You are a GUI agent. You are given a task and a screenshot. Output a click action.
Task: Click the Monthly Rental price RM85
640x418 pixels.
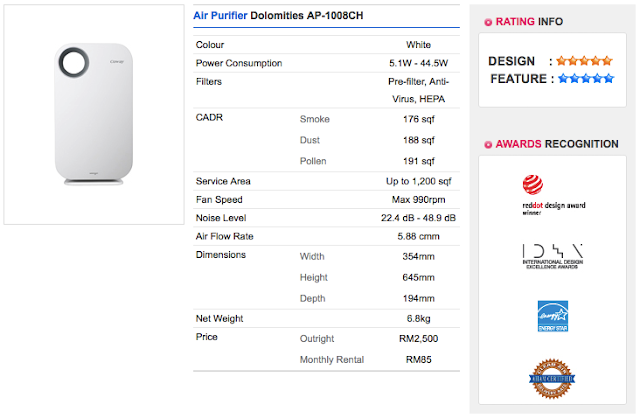coord(418,360)
